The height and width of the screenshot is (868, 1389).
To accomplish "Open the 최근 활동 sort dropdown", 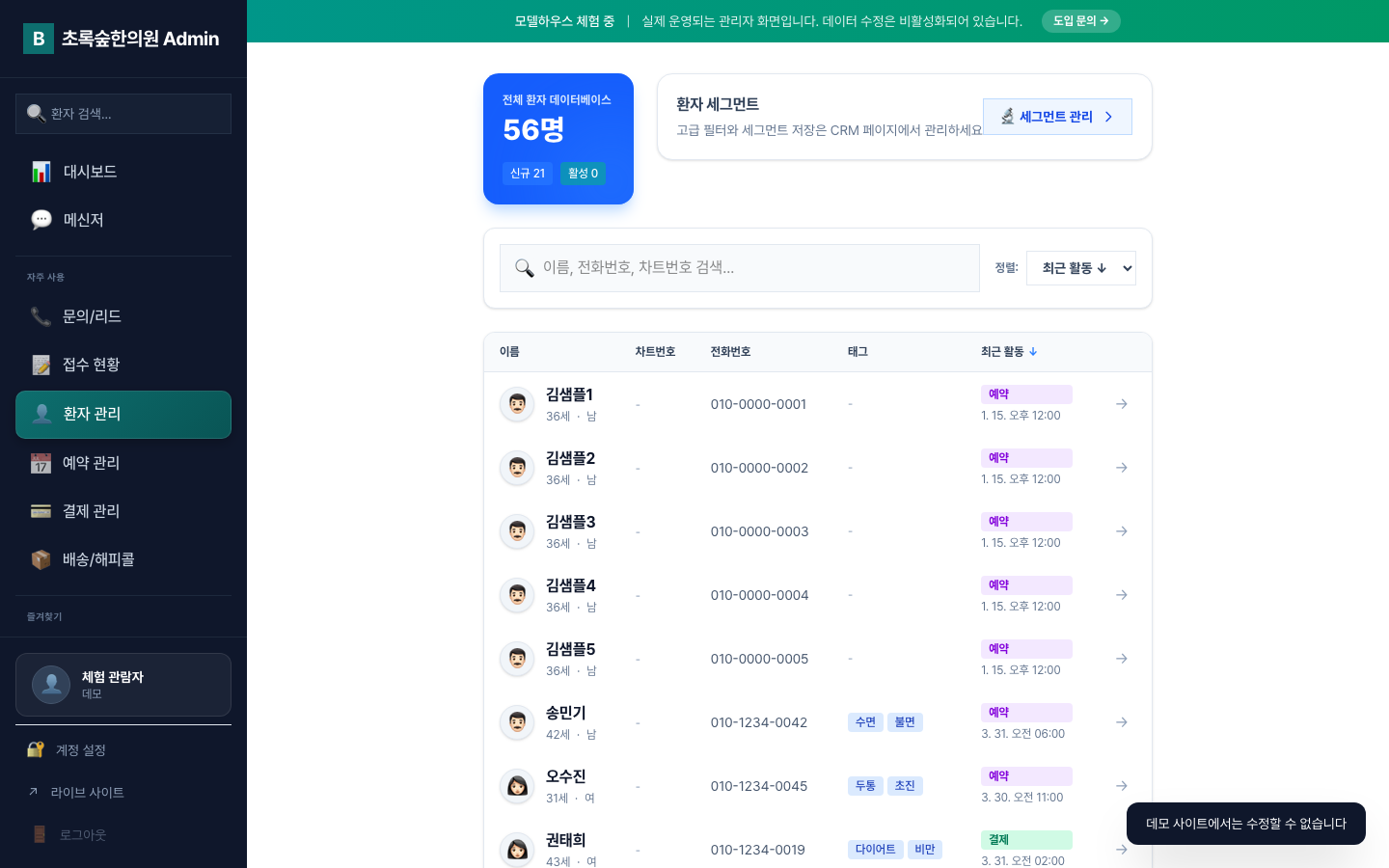I will [1081, 268].
